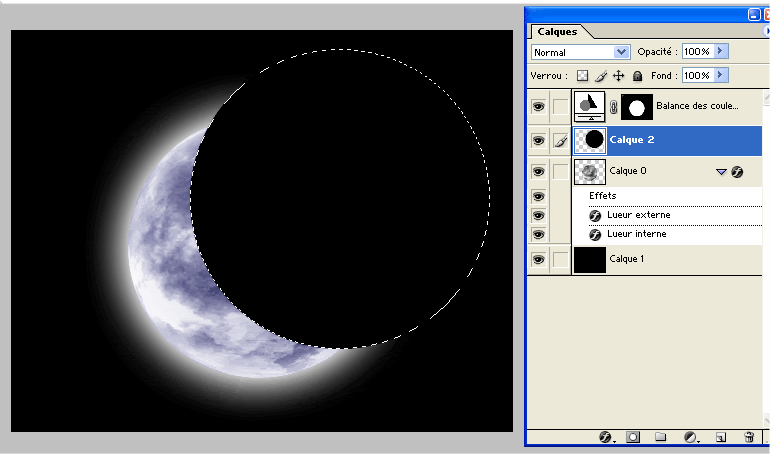This screenshot has height=454, width=770.
Task: Toggle visibility of Calque 1 layer
Action: tap(538, 260)
